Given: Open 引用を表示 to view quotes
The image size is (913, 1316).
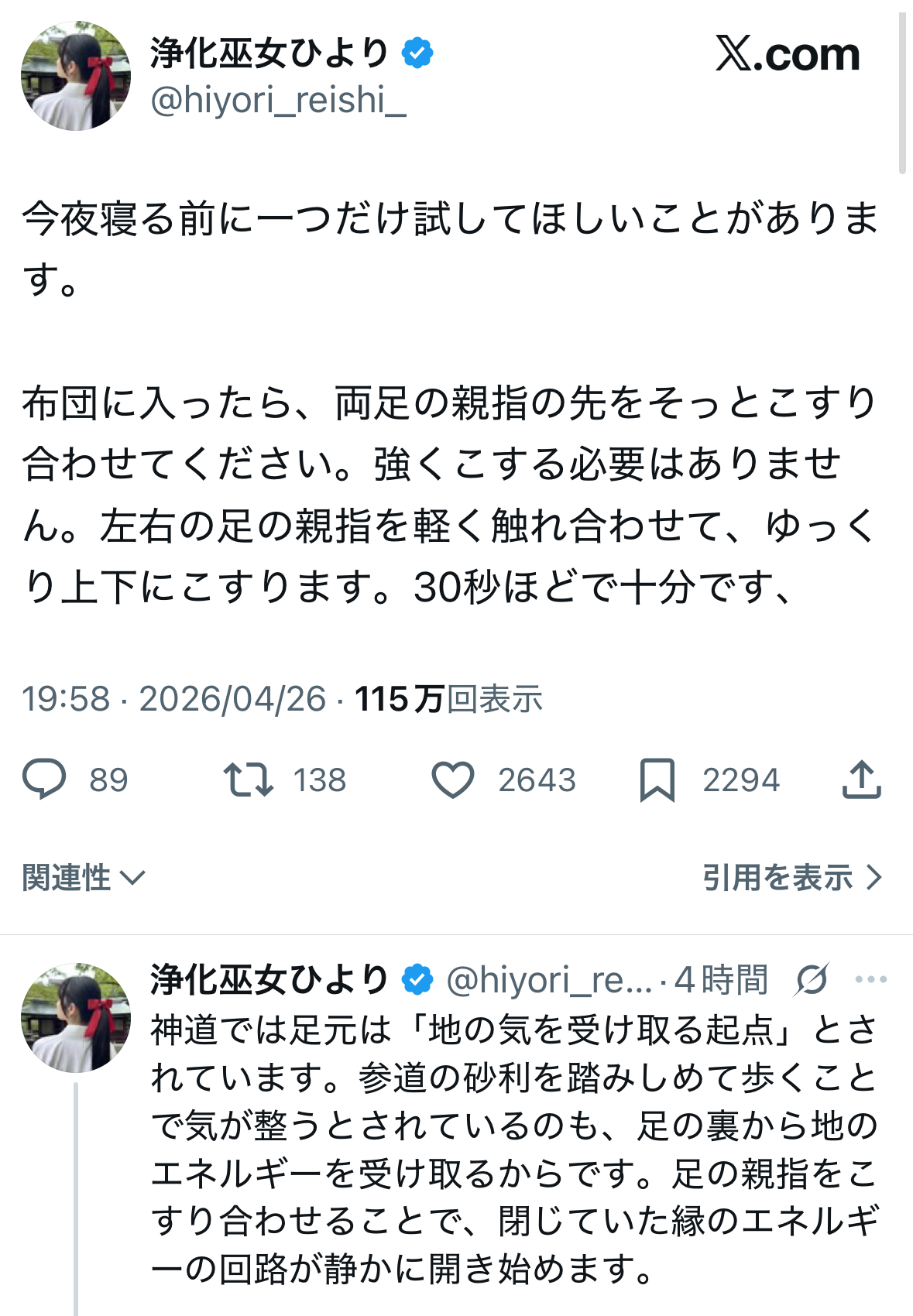Looking at the screenshot, I should click(x=791, y=878).
